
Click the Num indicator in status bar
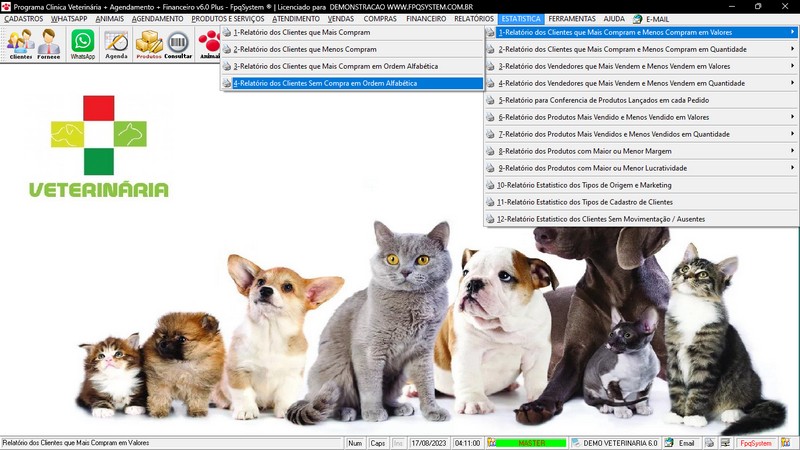(x=355, y=443)
